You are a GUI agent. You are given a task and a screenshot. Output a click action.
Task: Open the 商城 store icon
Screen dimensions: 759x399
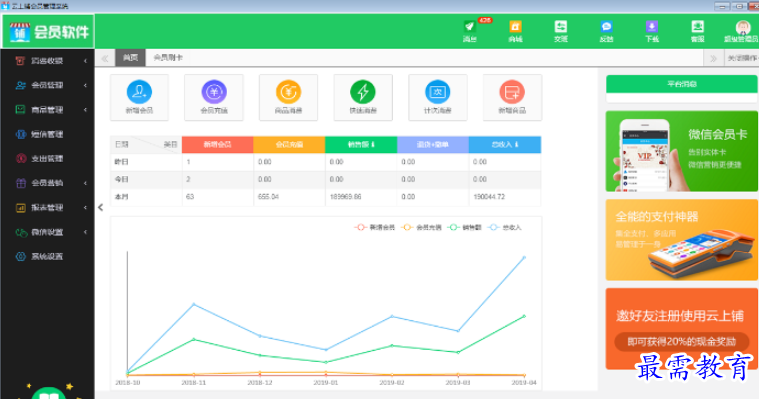coord(515,31)
